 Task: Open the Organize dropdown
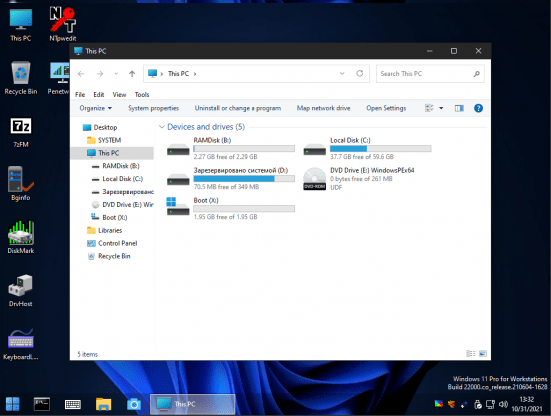(96, 108)
